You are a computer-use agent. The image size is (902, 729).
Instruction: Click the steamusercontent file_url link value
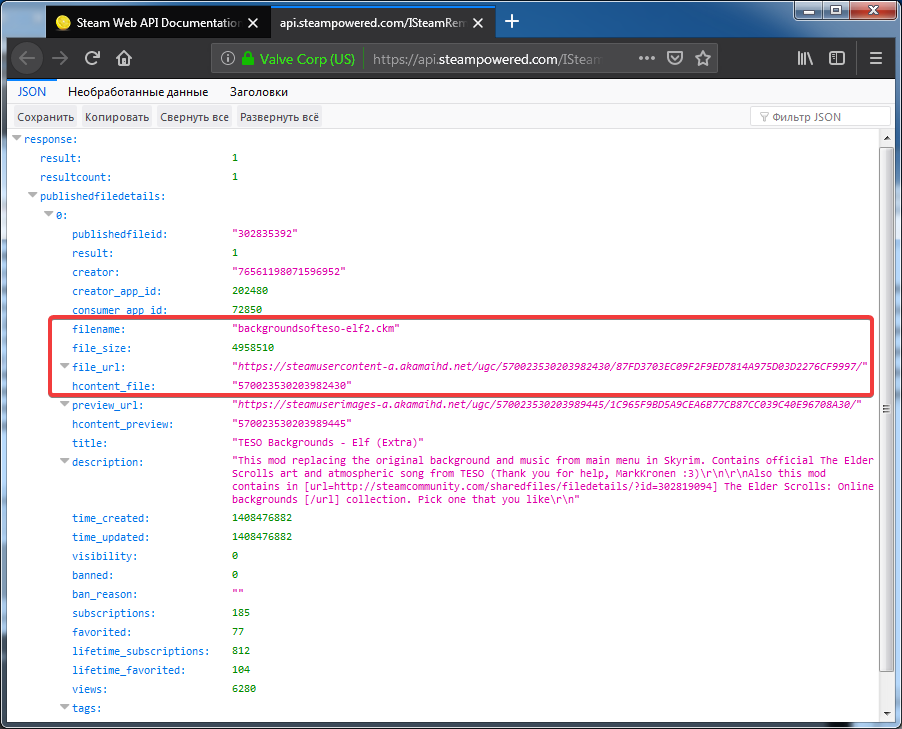click(x=549, y=367)
